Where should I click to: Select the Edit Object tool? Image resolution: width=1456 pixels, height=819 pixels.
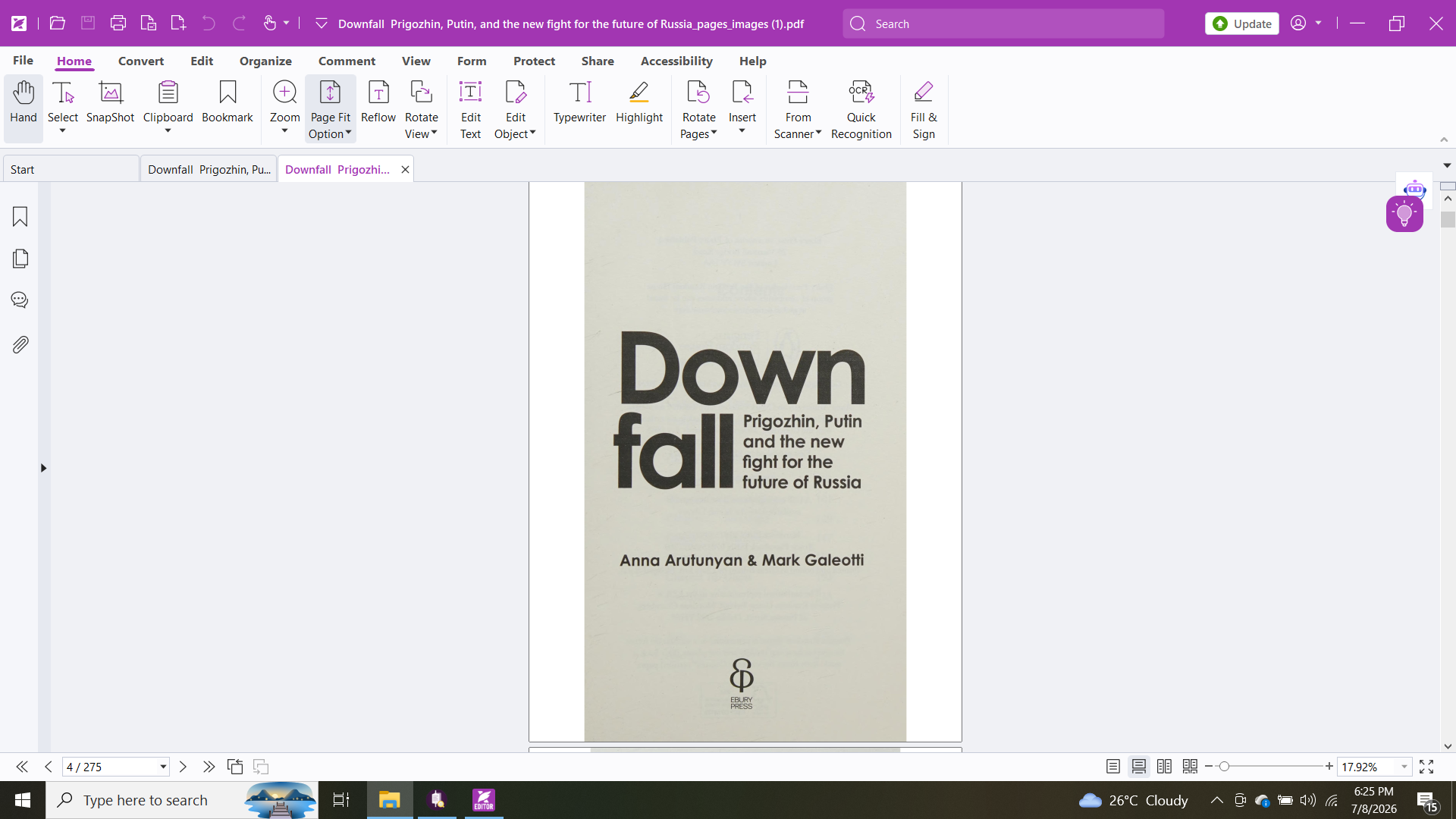[x=515, y=109]
